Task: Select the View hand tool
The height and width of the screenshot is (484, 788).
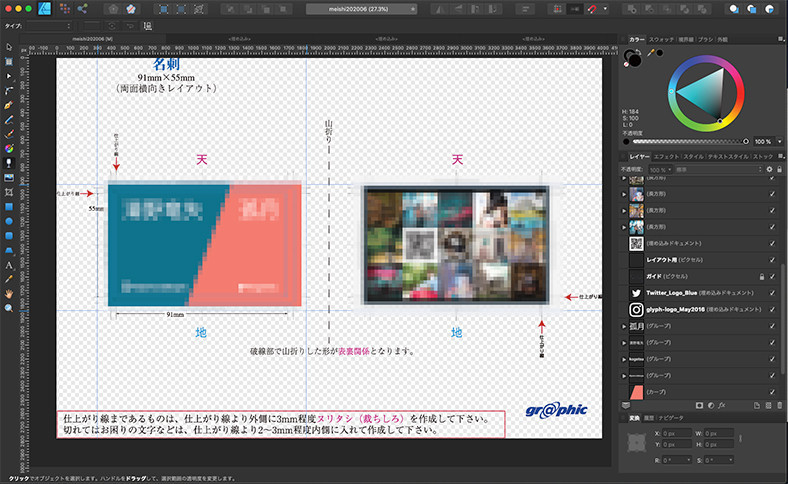Action: coord(9,294)
